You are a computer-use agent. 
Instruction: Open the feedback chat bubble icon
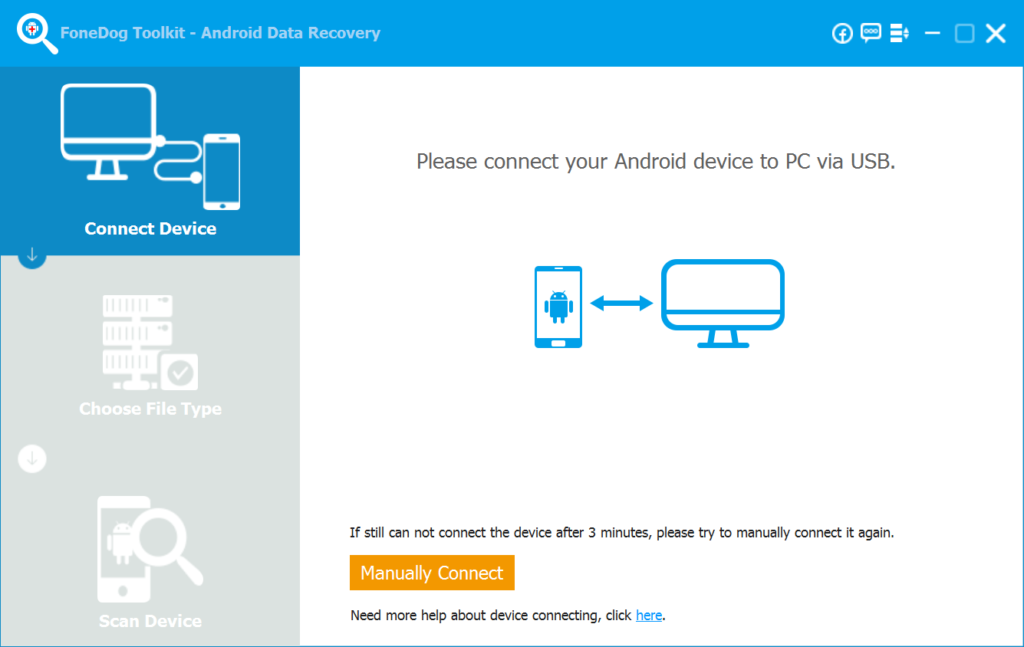pyautogui.click(x=870, y=33)
